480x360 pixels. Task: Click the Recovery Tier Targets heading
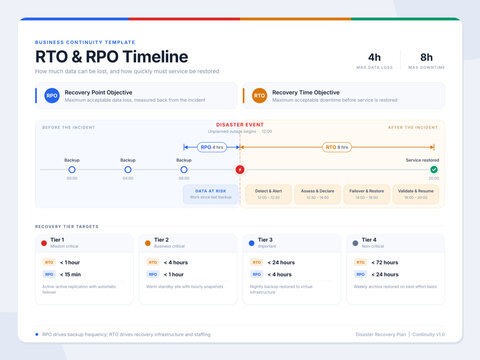pyautogui.click(x=67, y=226)
